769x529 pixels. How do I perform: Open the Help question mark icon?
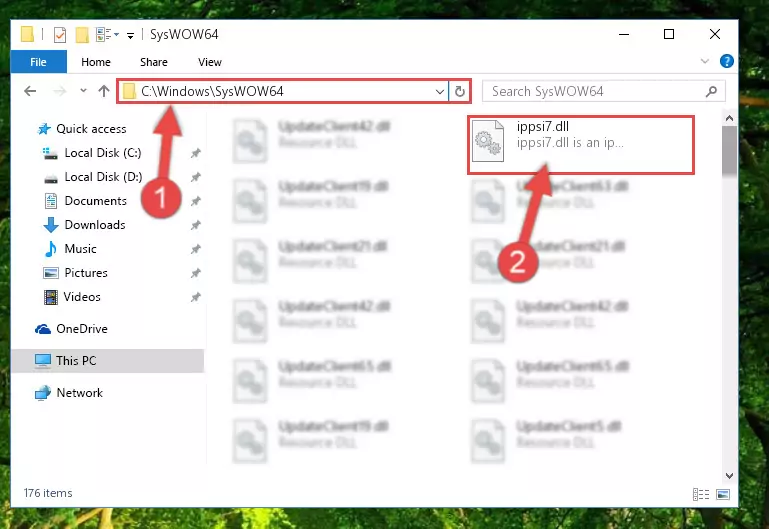point(727,61)
